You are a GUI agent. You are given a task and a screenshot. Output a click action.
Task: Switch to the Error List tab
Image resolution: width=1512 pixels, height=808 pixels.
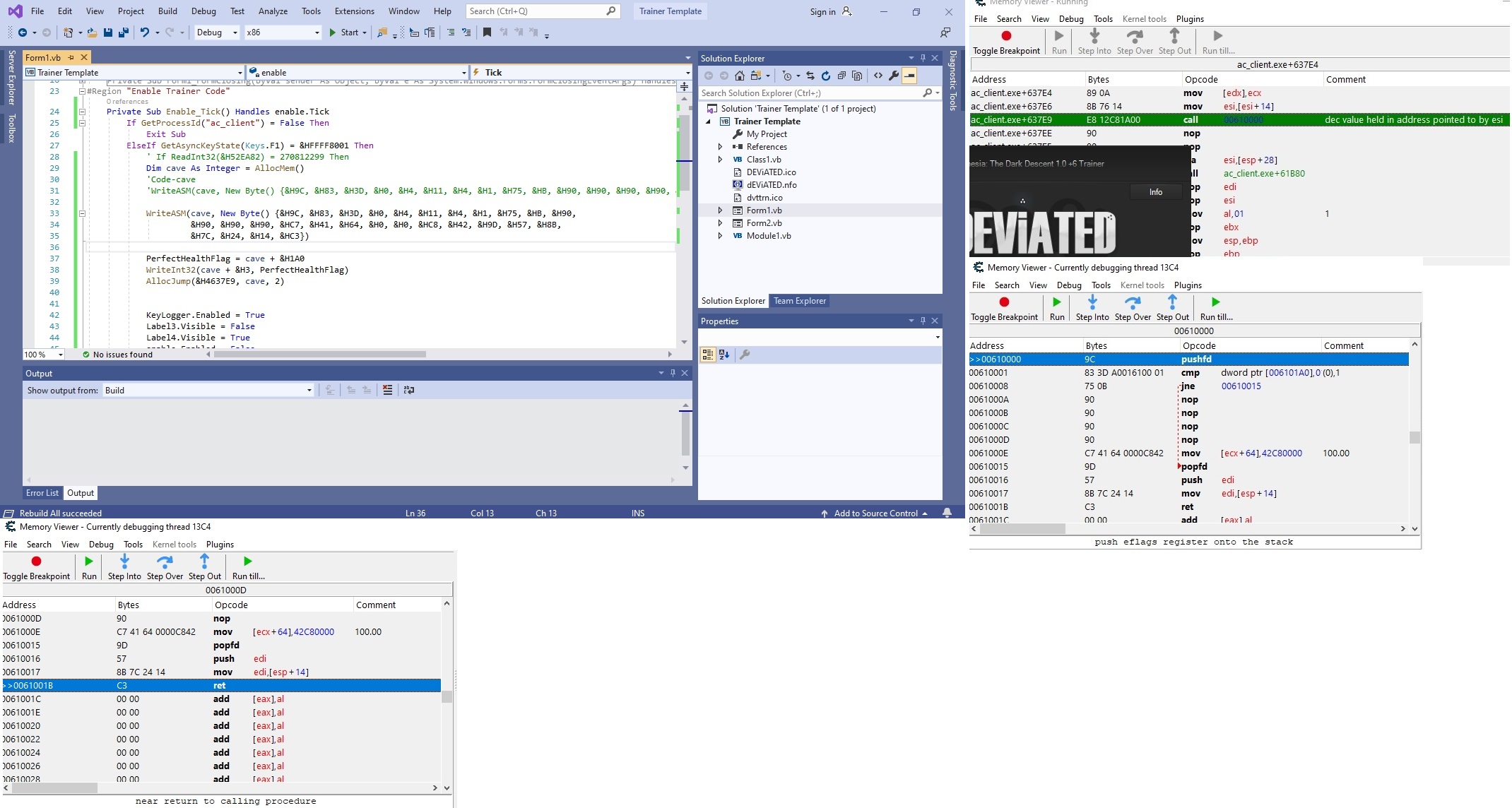tap(42, 493)
